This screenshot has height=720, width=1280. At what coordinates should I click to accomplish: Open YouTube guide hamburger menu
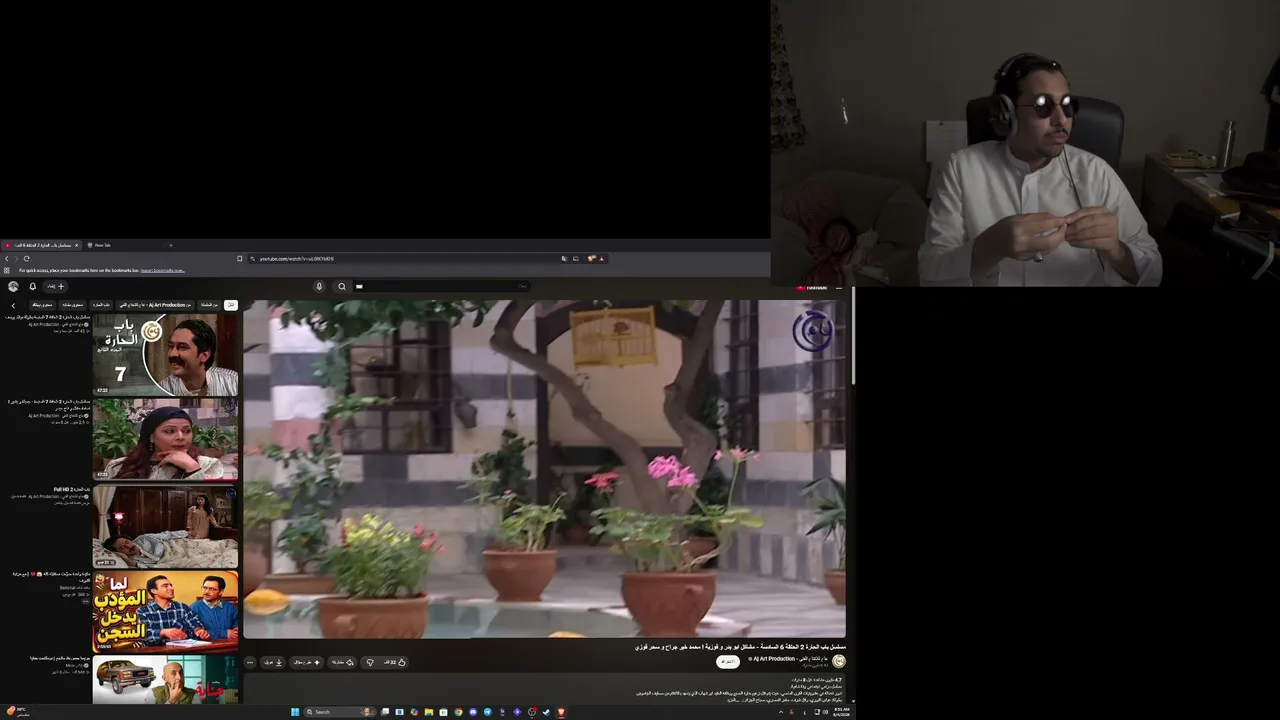coord(839,287)
